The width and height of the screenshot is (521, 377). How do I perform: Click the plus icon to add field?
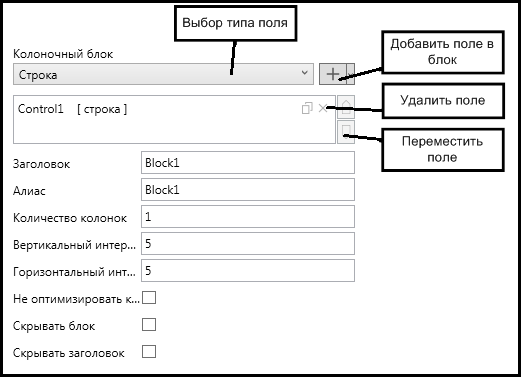point(333,74)
